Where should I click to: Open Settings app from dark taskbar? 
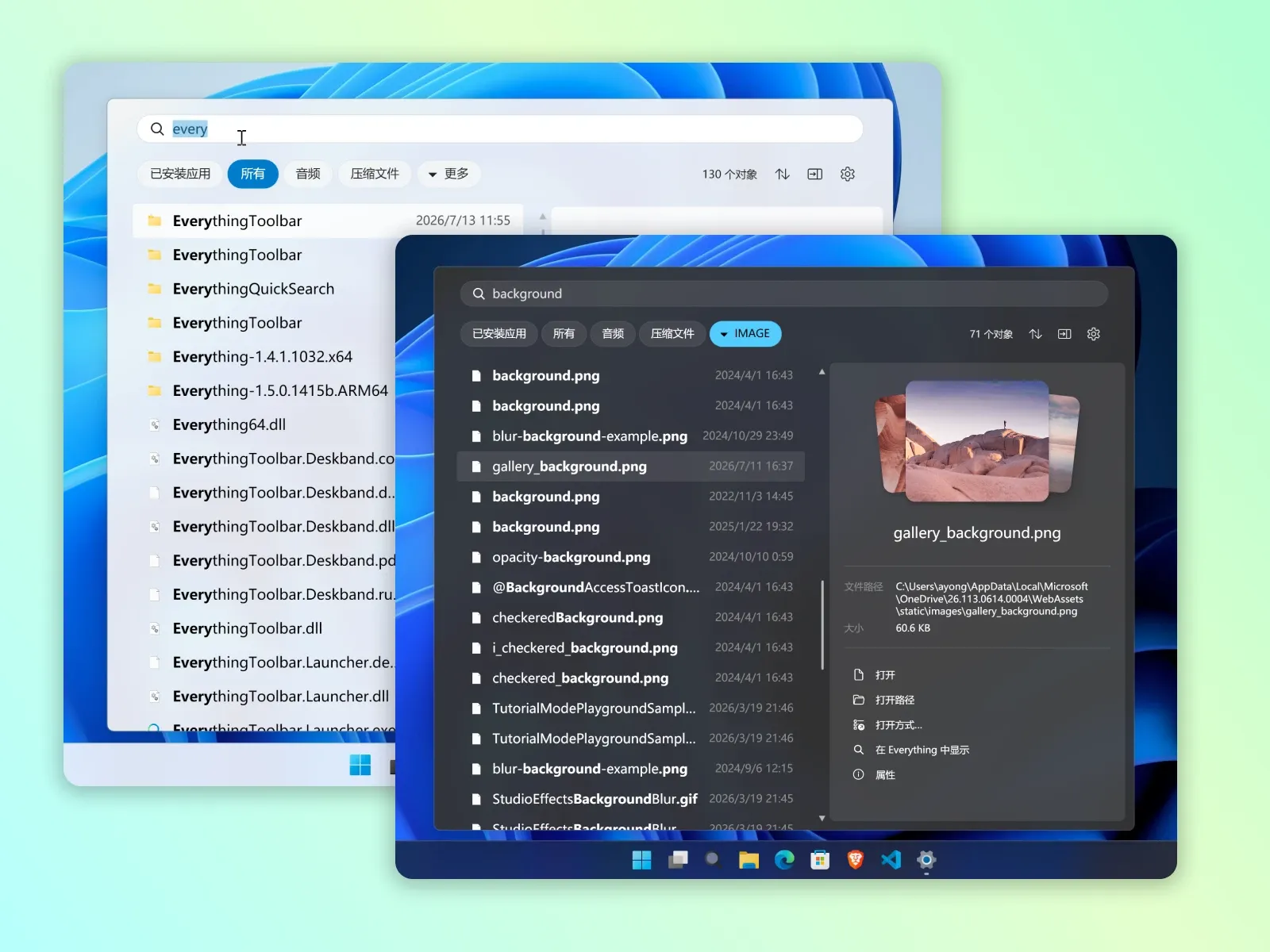(x=926, y=860)
